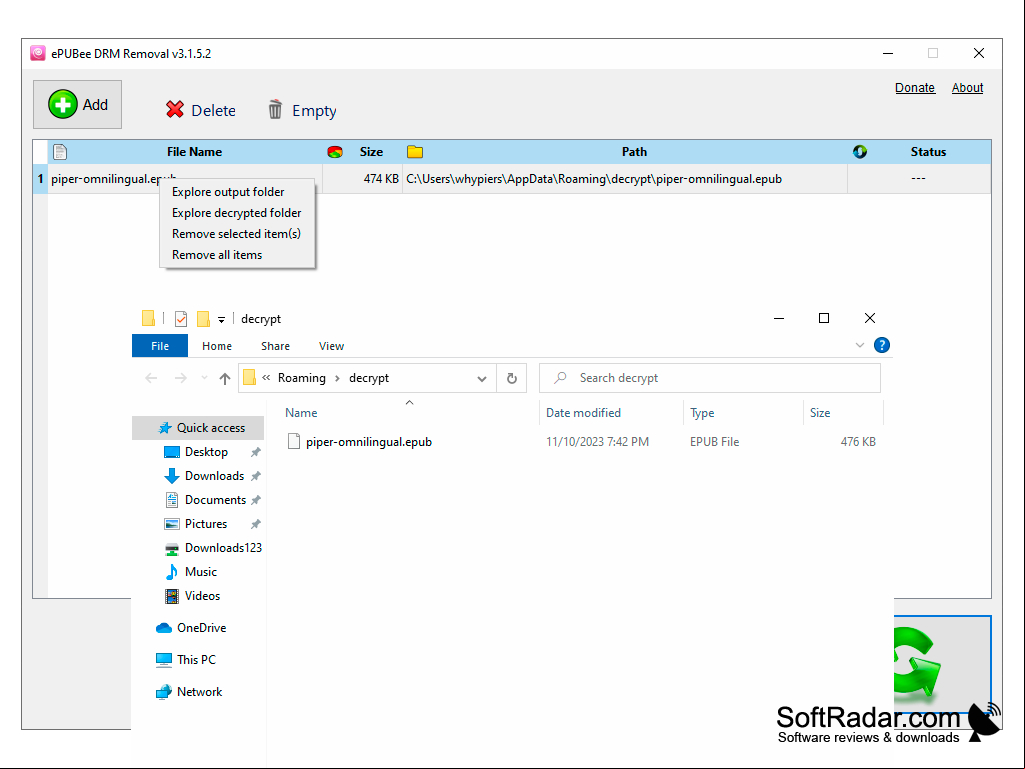Click the folder icon beside the Path header
This screenshot has width=1025, height=769.
(414, 152)
